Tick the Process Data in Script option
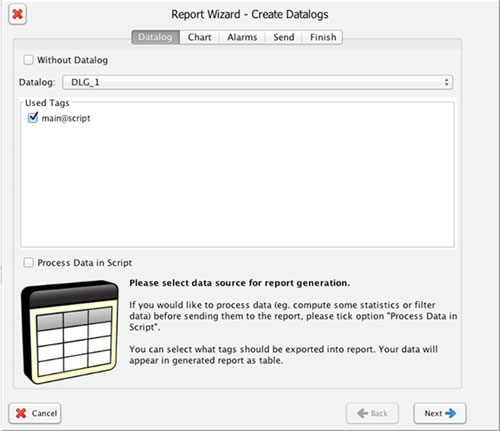 tap(28, 263)
